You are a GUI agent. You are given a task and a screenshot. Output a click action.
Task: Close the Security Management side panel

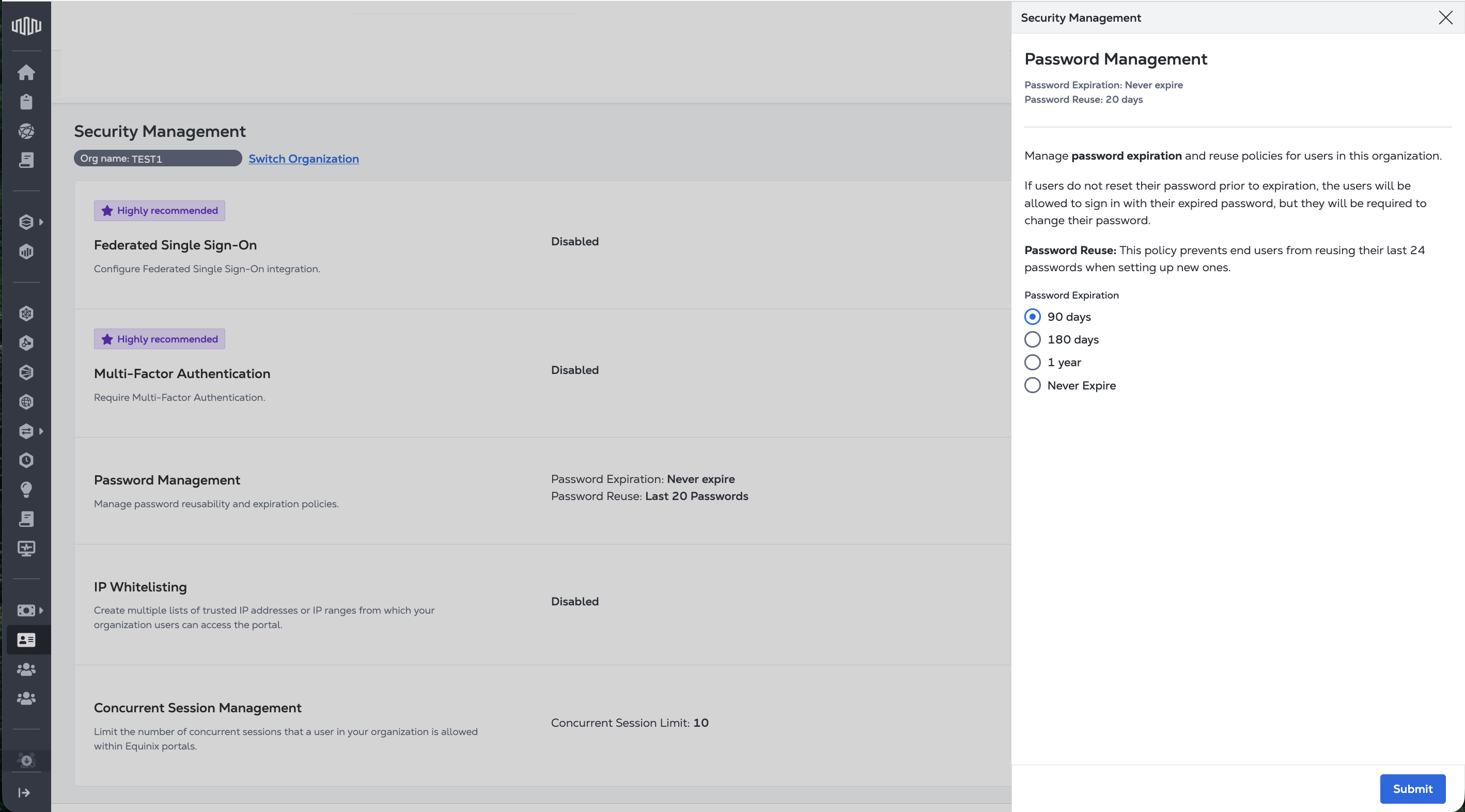point(1445,18)
